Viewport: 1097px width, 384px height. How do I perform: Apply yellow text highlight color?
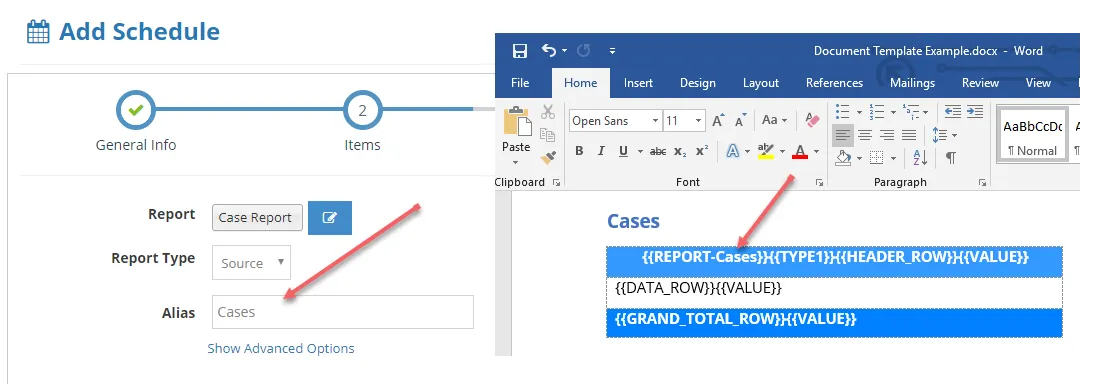pos(766,151)
